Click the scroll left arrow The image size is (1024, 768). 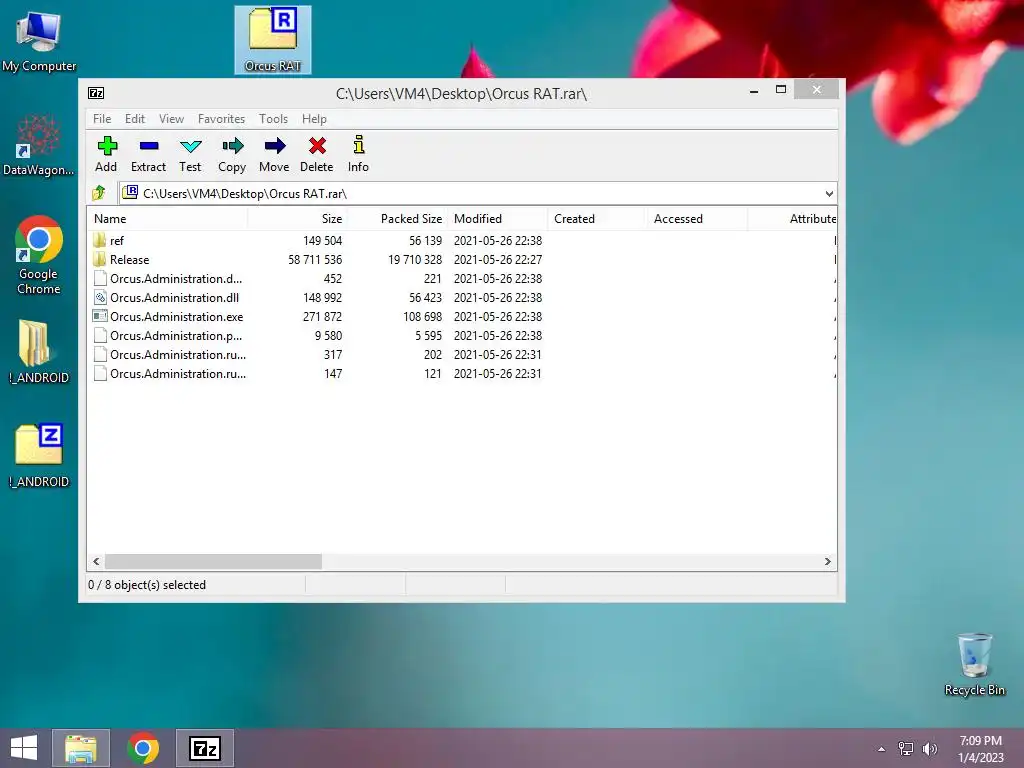pyautogui.click(x=97, y=562)
